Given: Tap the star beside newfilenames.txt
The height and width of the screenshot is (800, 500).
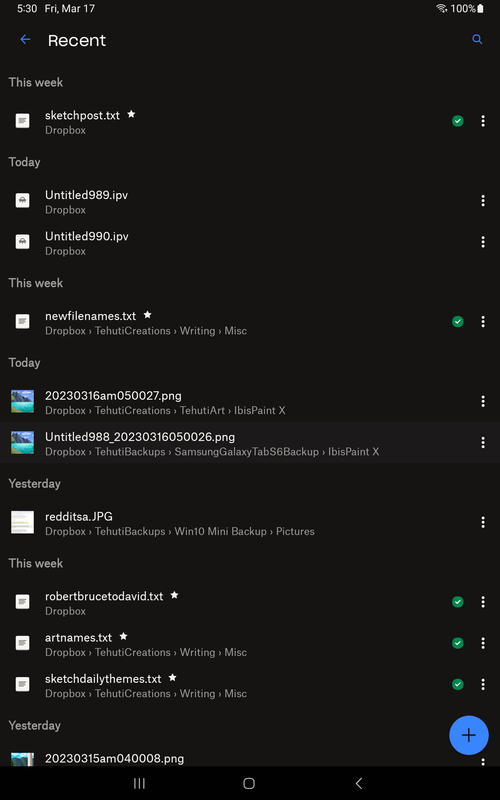Looking at the screenshot, I should pos(147,314).
